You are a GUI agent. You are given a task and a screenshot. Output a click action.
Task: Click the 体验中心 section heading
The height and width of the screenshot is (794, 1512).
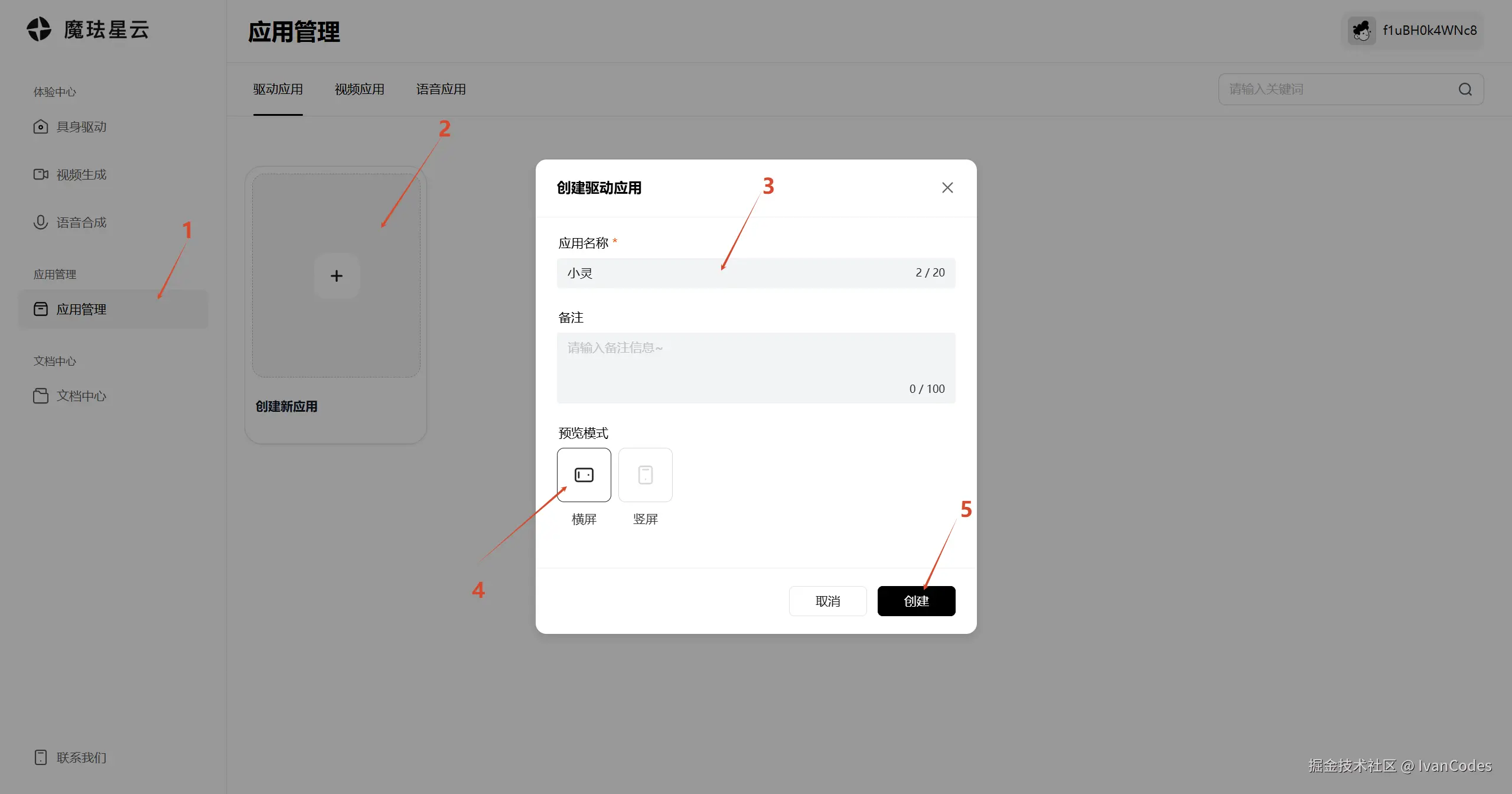click(55, 92)
